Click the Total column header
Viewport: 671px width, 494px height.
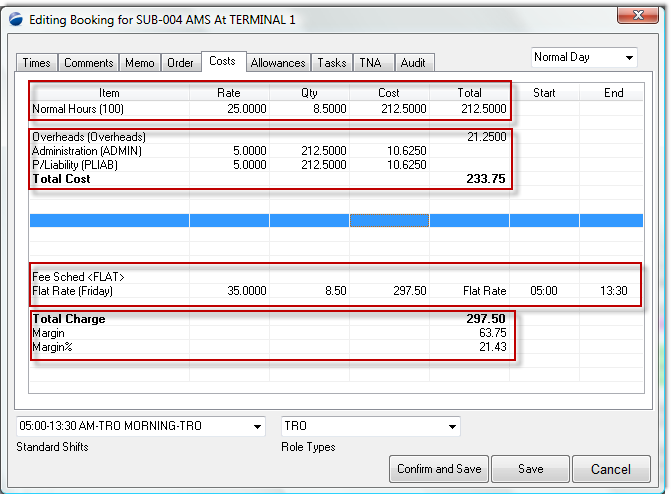pos(469,93)
